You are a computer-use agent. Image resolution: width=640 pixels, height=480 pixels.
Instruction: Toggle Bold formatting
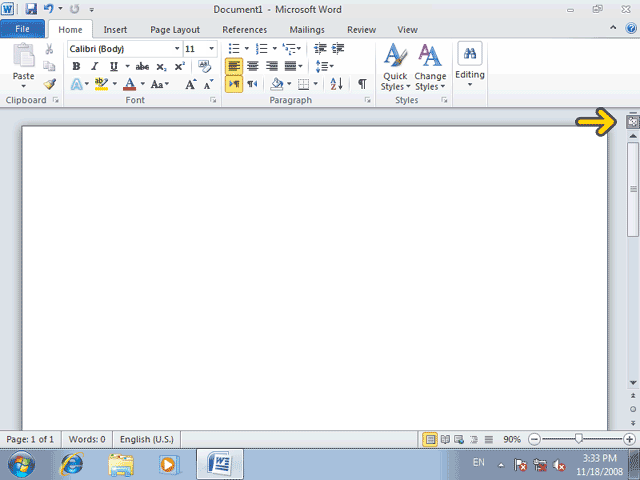[76, 67]
